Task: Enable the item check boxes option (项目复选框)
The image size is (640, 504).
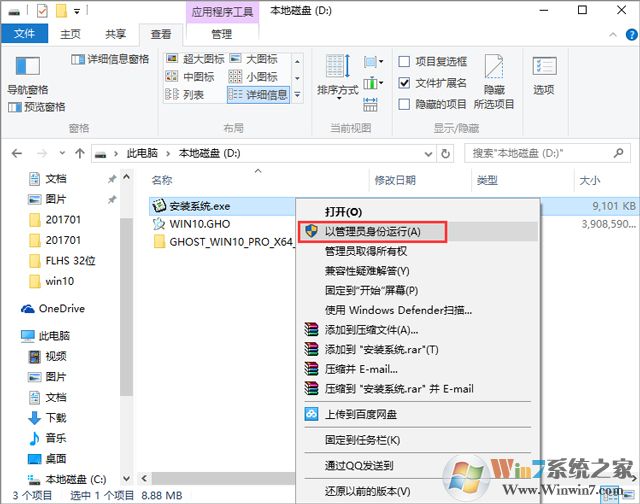Action: pos(404,62)
